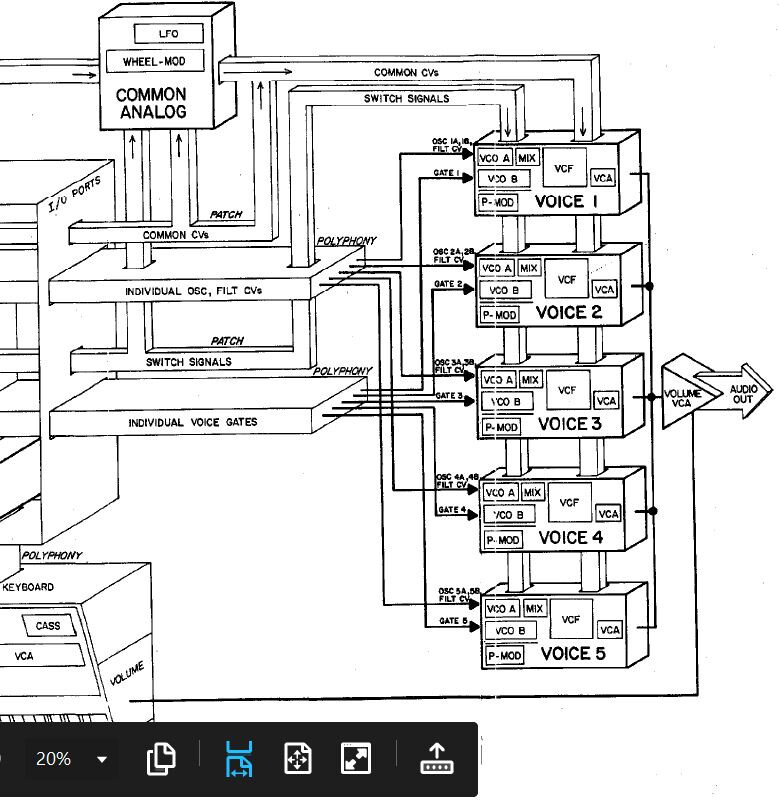Image resolution: width=779 pixels, height=806 pixels.
Task: Click the LFO label box
Action: point(169,34)
